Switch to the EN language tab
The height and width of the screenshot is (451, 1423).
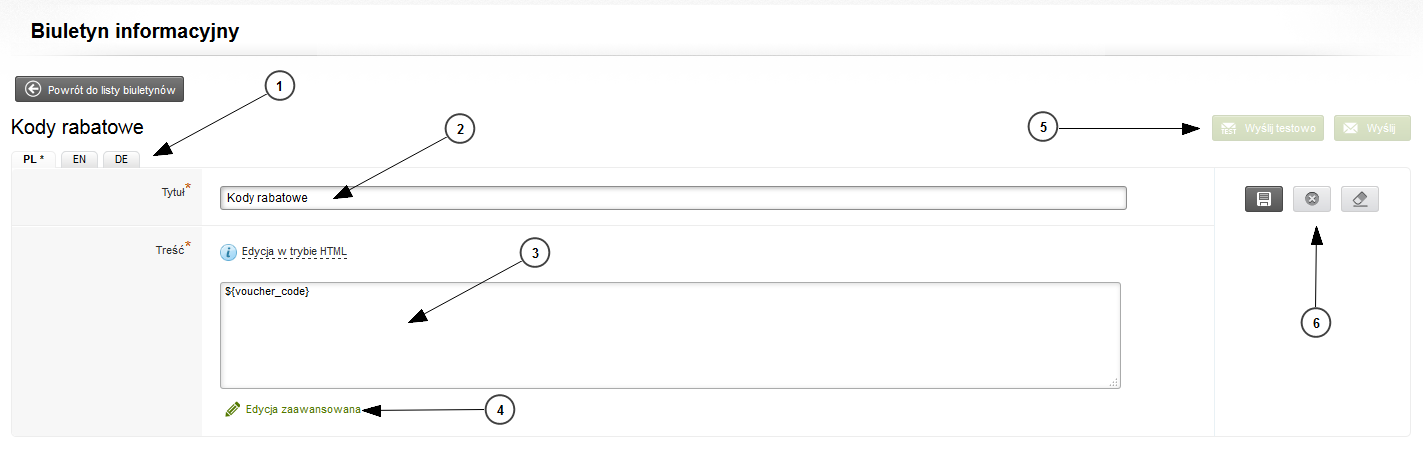[79, 159]
